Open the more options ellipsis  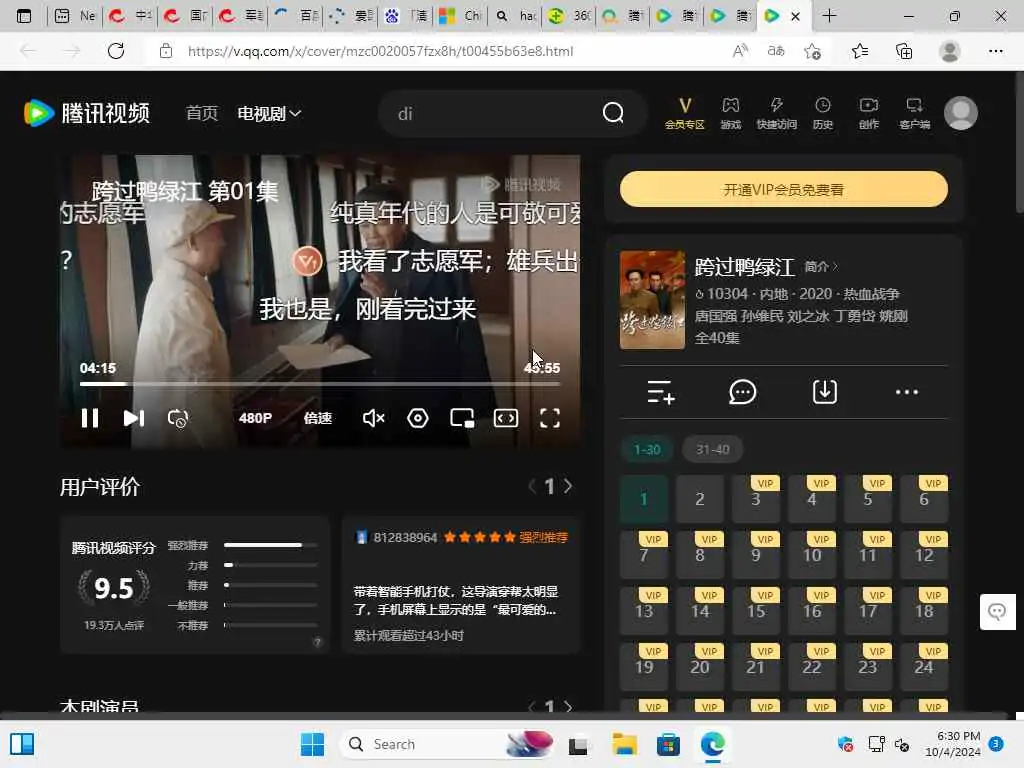pyautogui.click(x=906, y=392)
